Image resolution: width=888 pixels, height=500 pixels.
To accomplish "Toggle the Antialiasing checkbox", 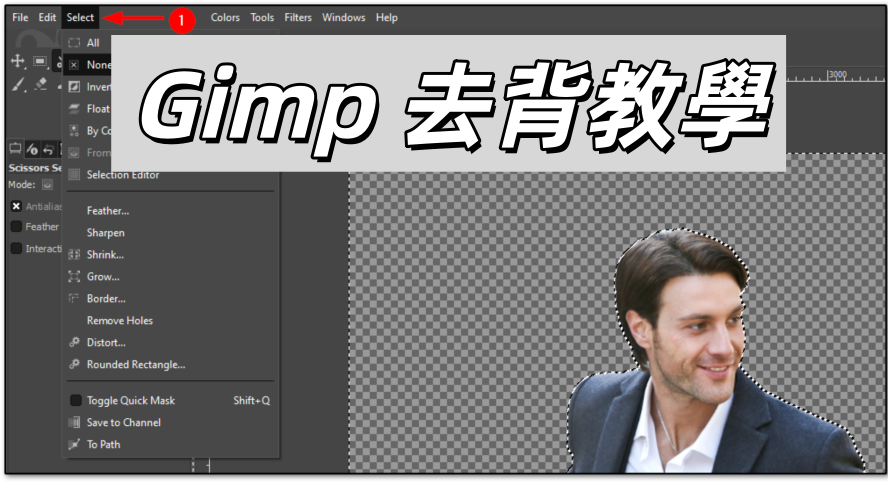I will click(16, 206).
